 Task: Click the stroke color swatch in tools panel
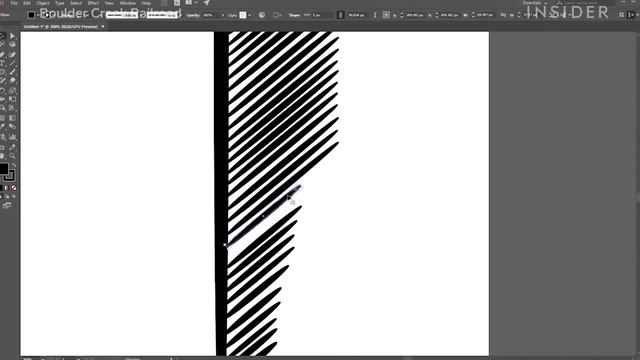point(10,176)
